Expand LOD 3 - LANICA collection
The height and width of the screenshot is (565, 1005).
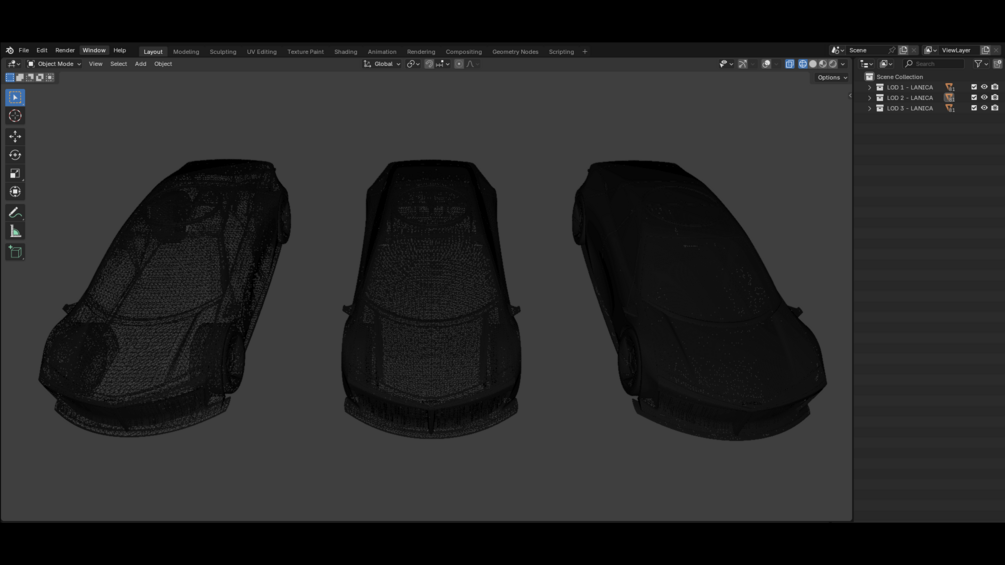click(870, 108)
